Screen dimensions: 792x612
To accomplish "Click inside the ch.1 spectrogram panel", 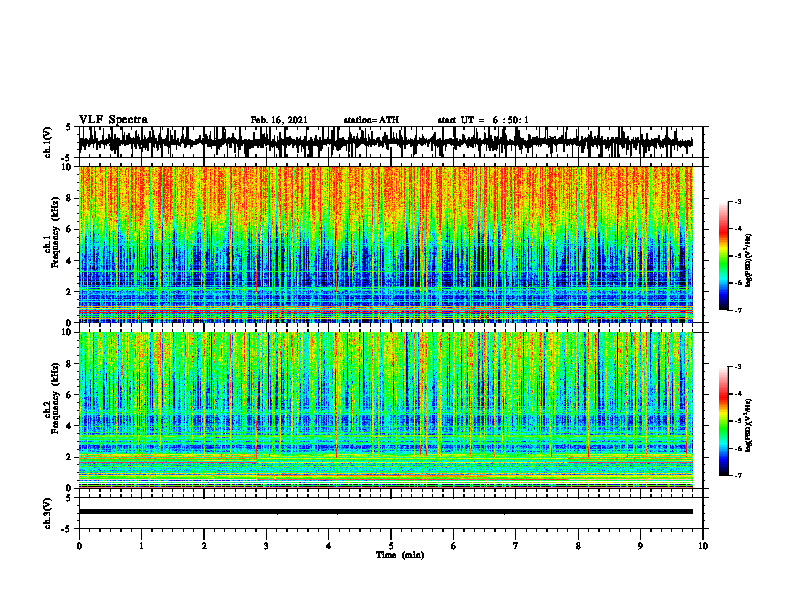I will click(x=385, y=244).
